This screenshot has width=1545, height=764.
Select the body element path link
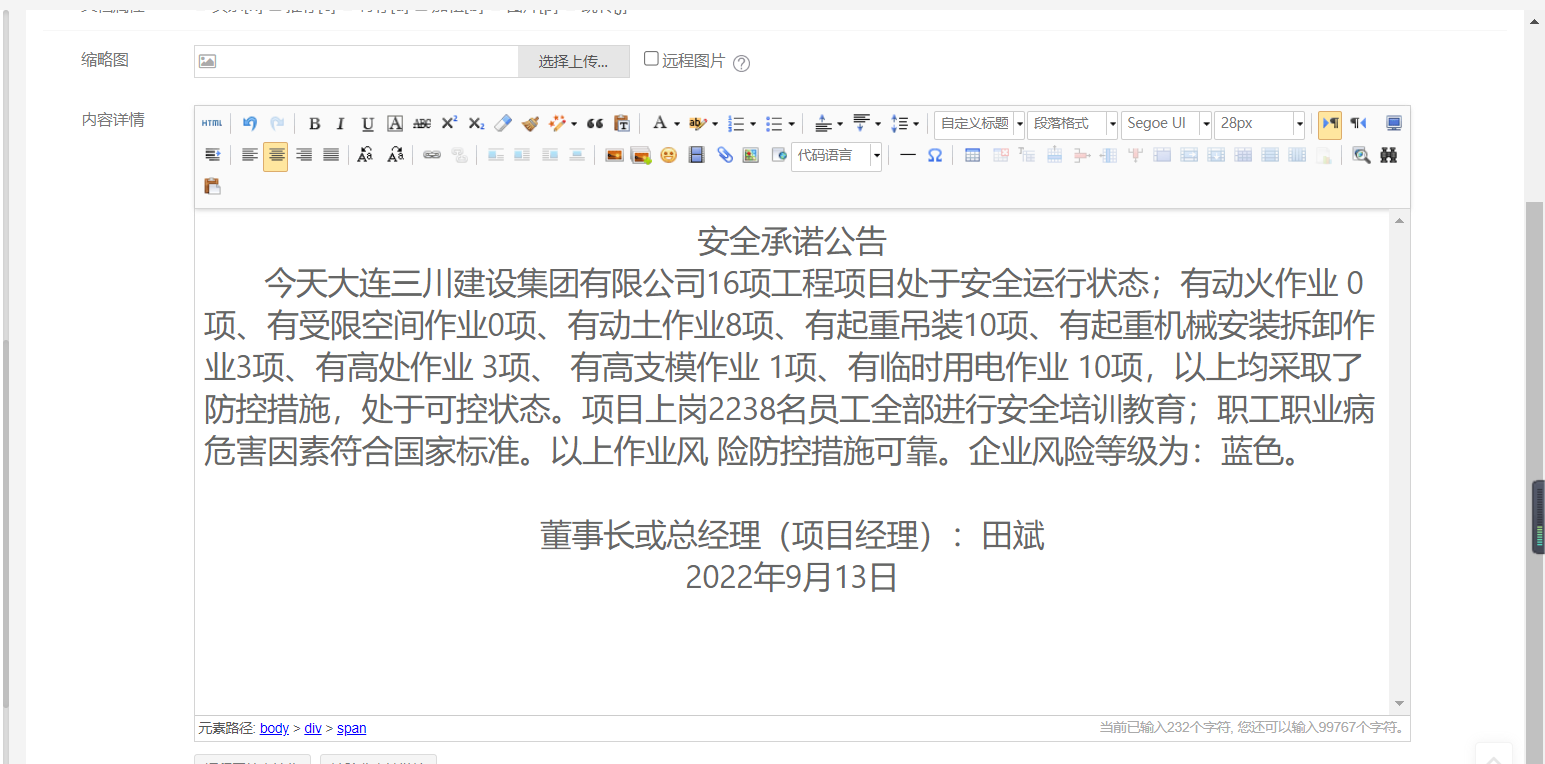274,728
